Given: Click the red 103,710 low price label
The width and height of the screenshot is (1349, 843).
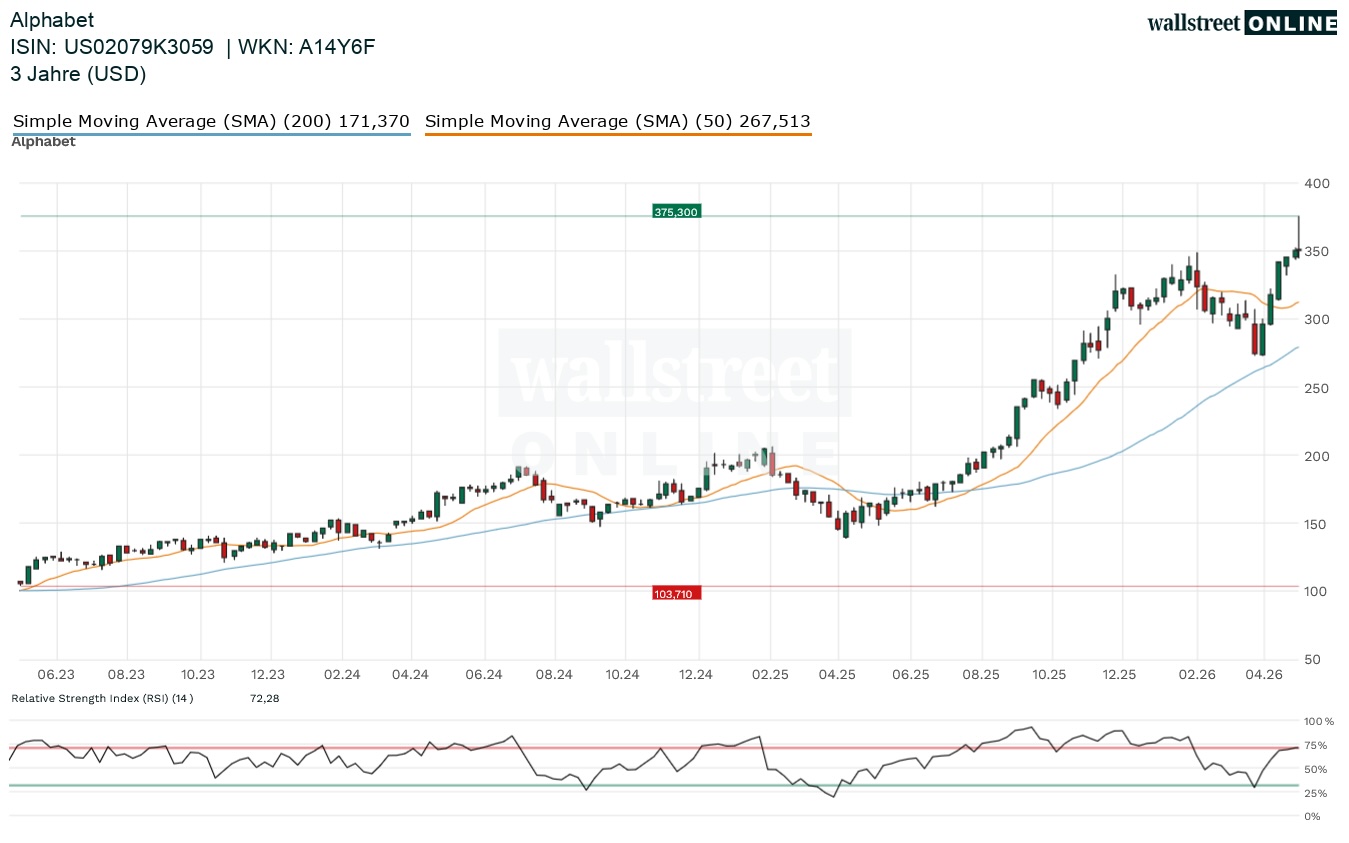Looking at the screenshot, I should point(676,593).
